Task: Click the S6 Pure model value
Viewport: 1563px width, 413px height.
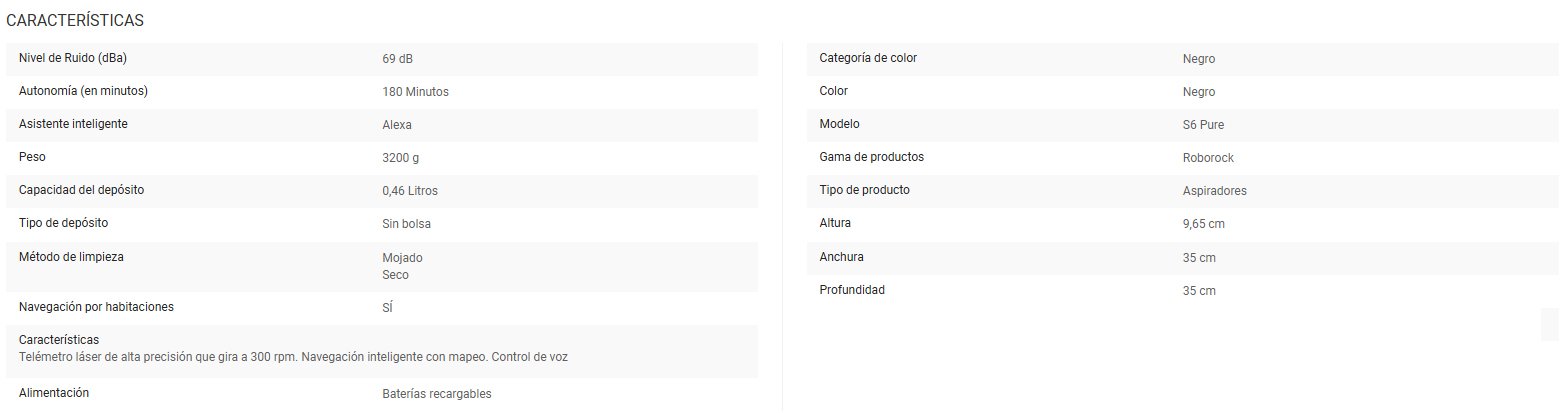Action: click(1203, 125)
